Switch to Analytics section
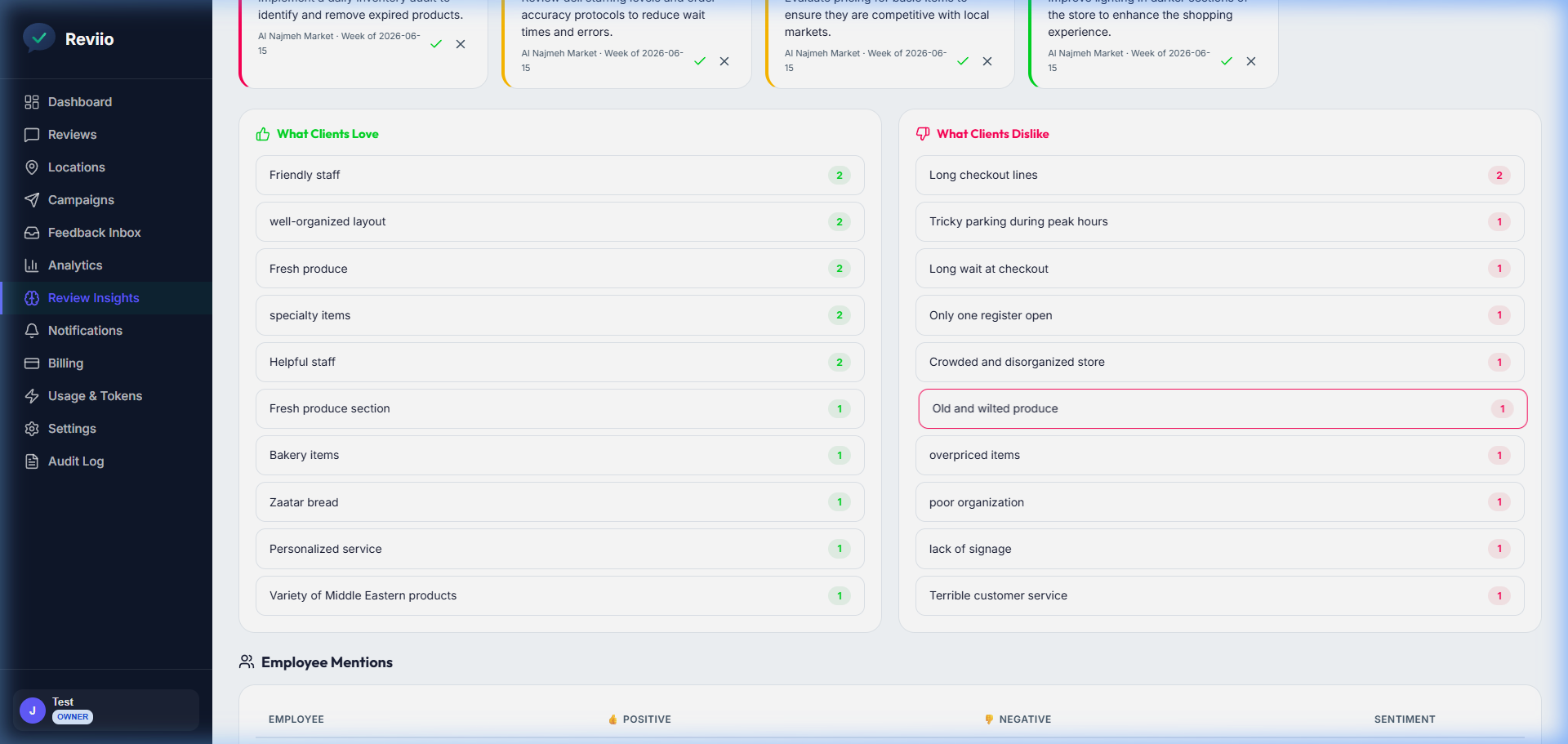 tap(106, 265)
